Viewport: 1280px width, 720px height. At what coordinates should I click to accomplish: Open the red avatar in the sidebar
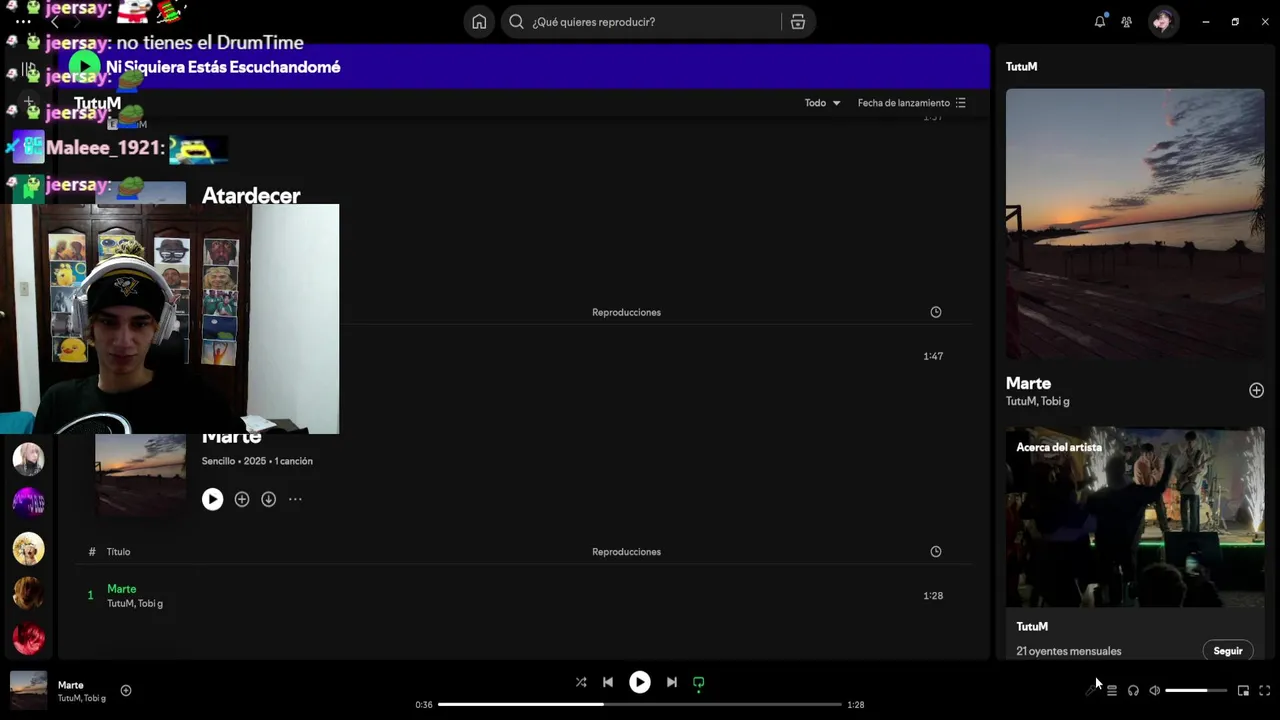pyautogui.click(x=28, y=638)
